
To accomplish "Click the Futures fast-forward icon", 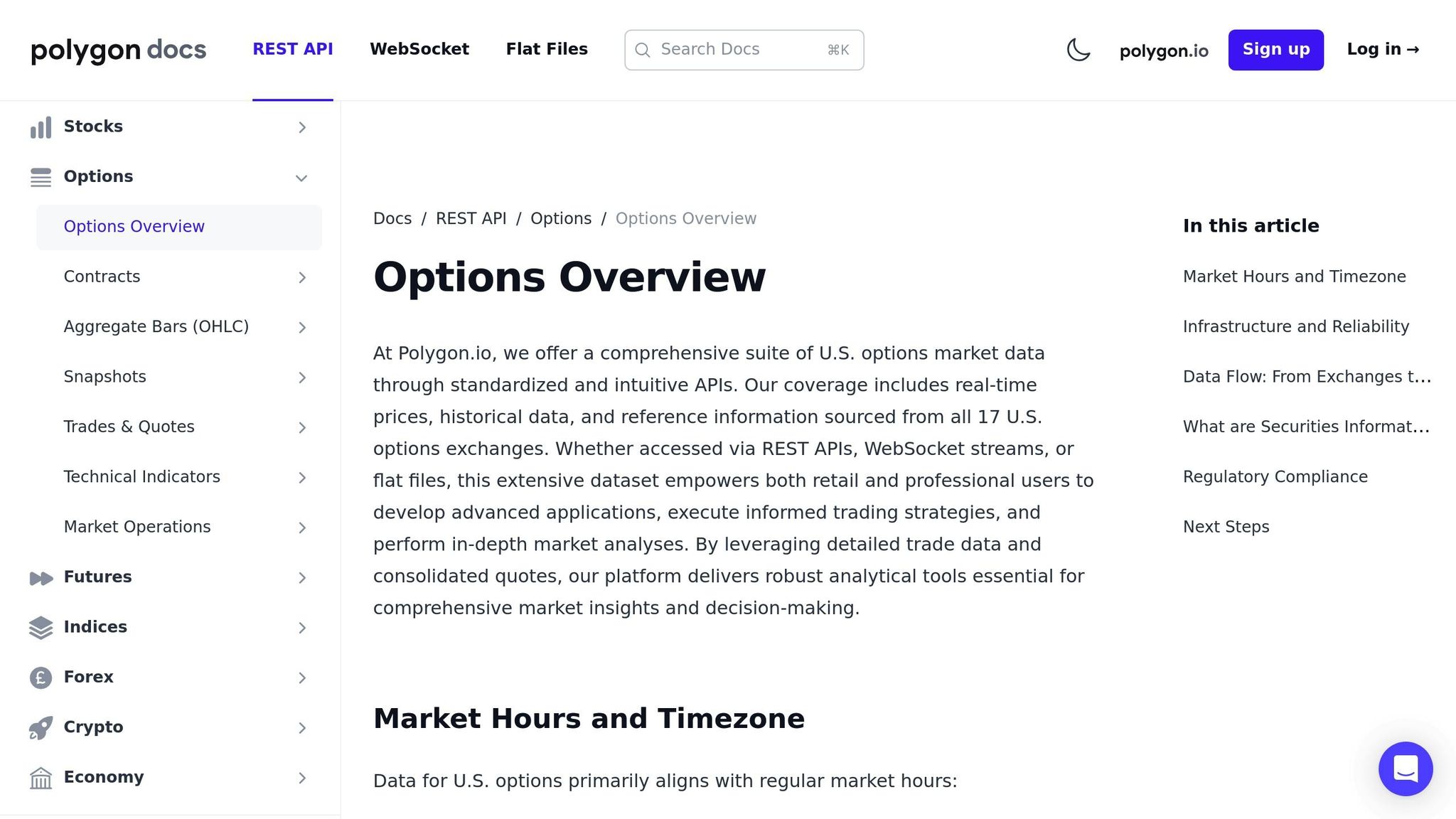I will coord(41,578).
